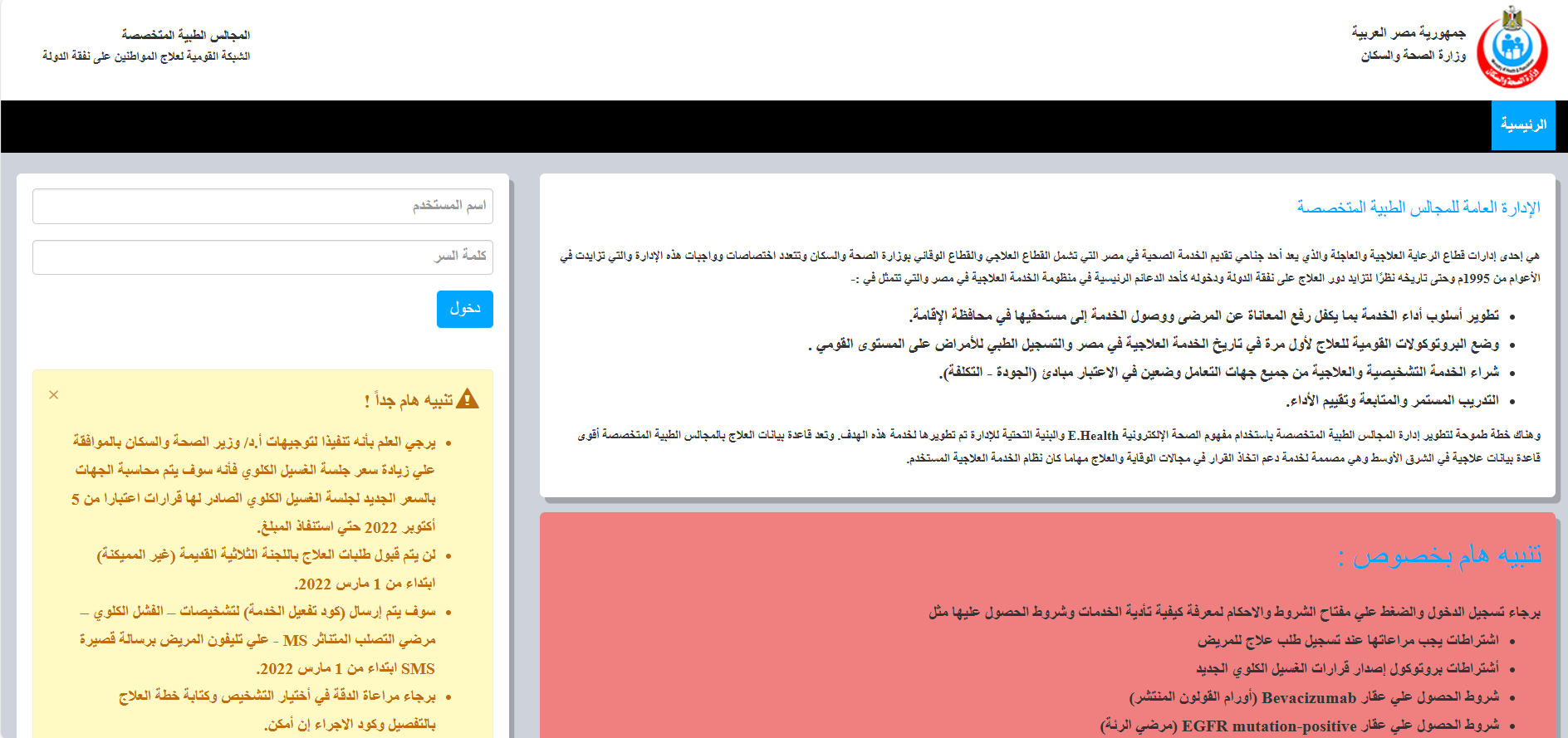Click bullet about Bevacizumab drug conditions
This screenshot has height=738, width=1568.
pos(1314,697)
